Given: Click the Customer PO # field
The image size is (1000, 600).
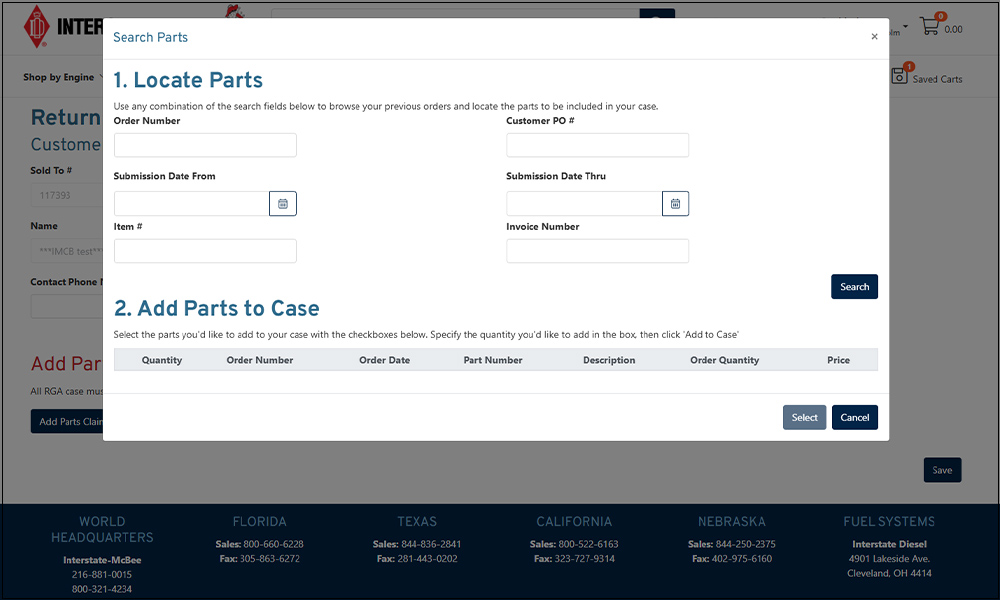Looking at the screenshot, I should [x=598, y=145].
